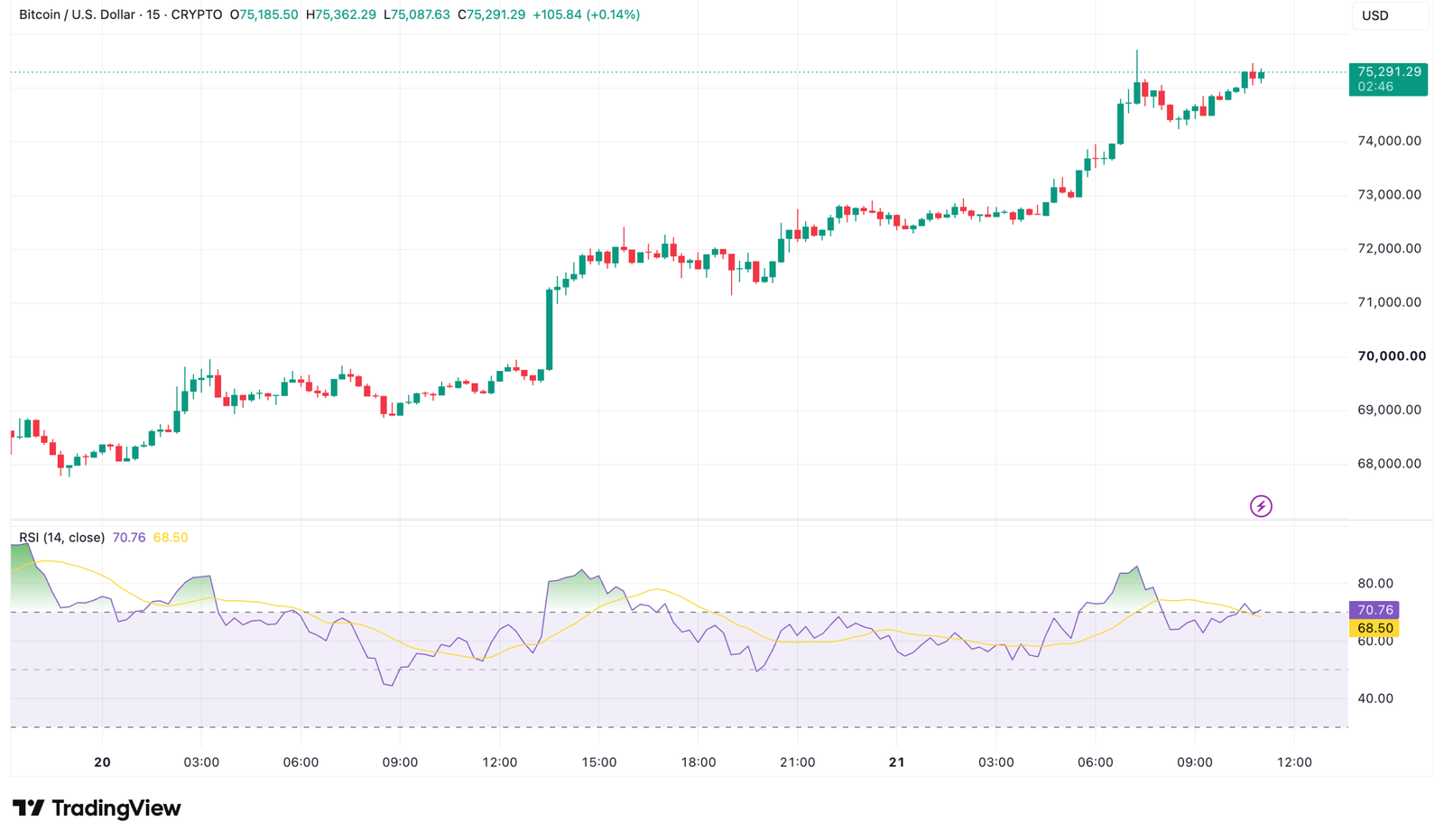The width and height of the screenshot is (1444, 840).
Task: Click the 71,000.00 price axis label
Action: (x=1389, y=302)
